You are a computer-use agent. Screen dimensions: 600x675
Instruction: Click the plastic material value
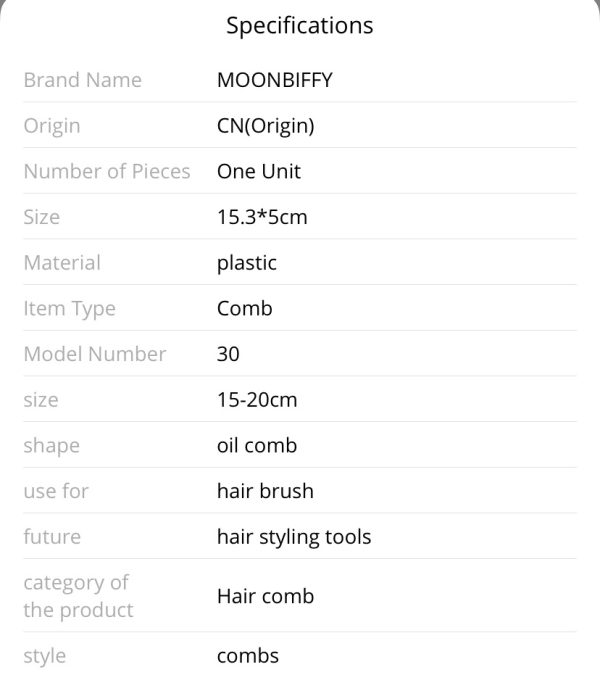pyautogui.click(x=247, y=263)
